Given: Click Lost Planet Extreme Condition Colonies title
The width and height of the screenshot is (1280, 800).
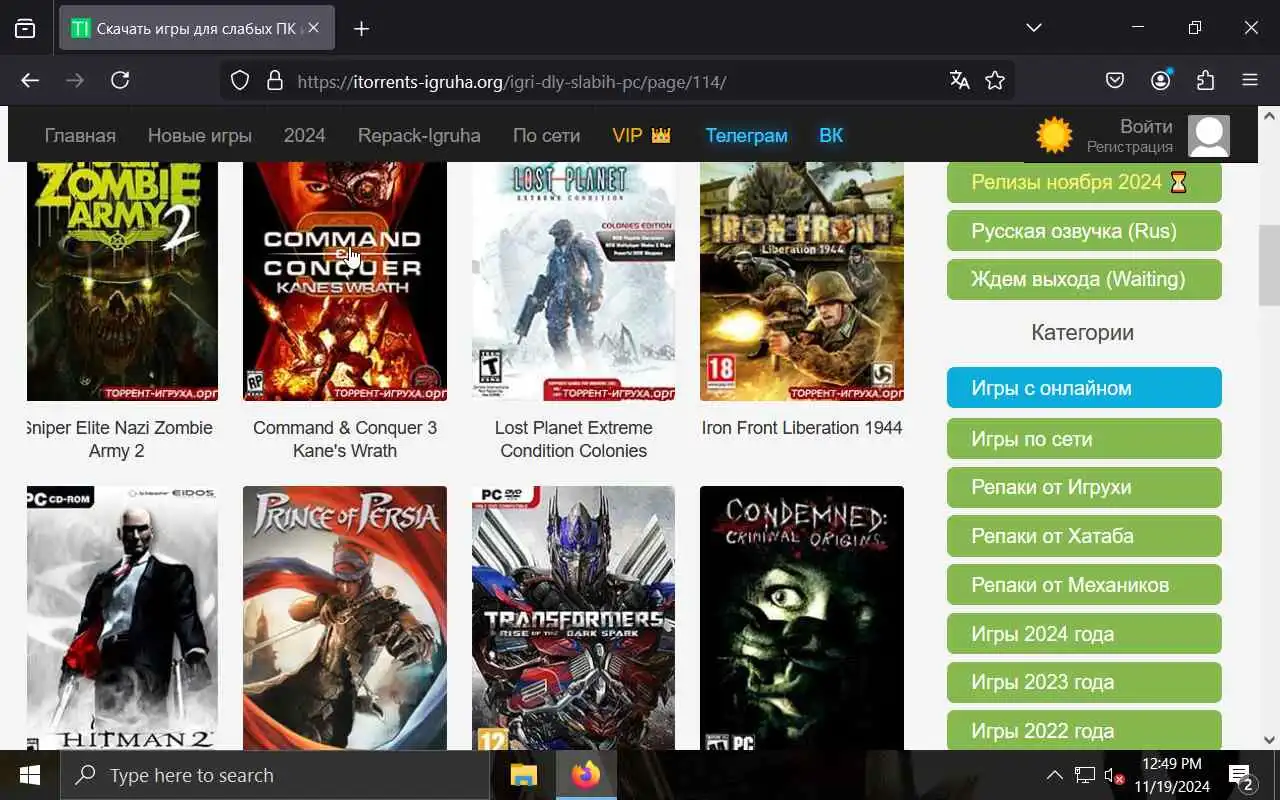Looking at the screenshot, I should pos(573,439).
